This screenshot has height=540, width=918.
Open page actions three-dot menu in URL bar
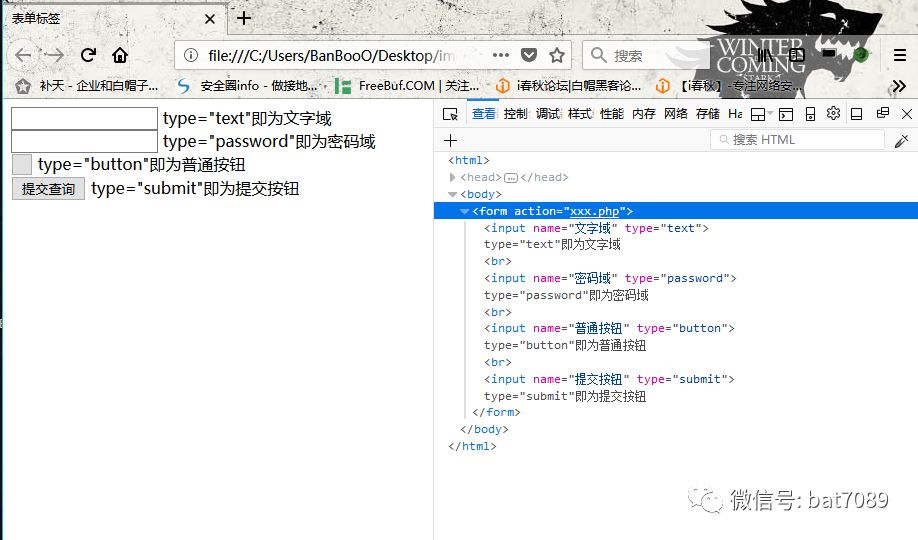(501, 55)
